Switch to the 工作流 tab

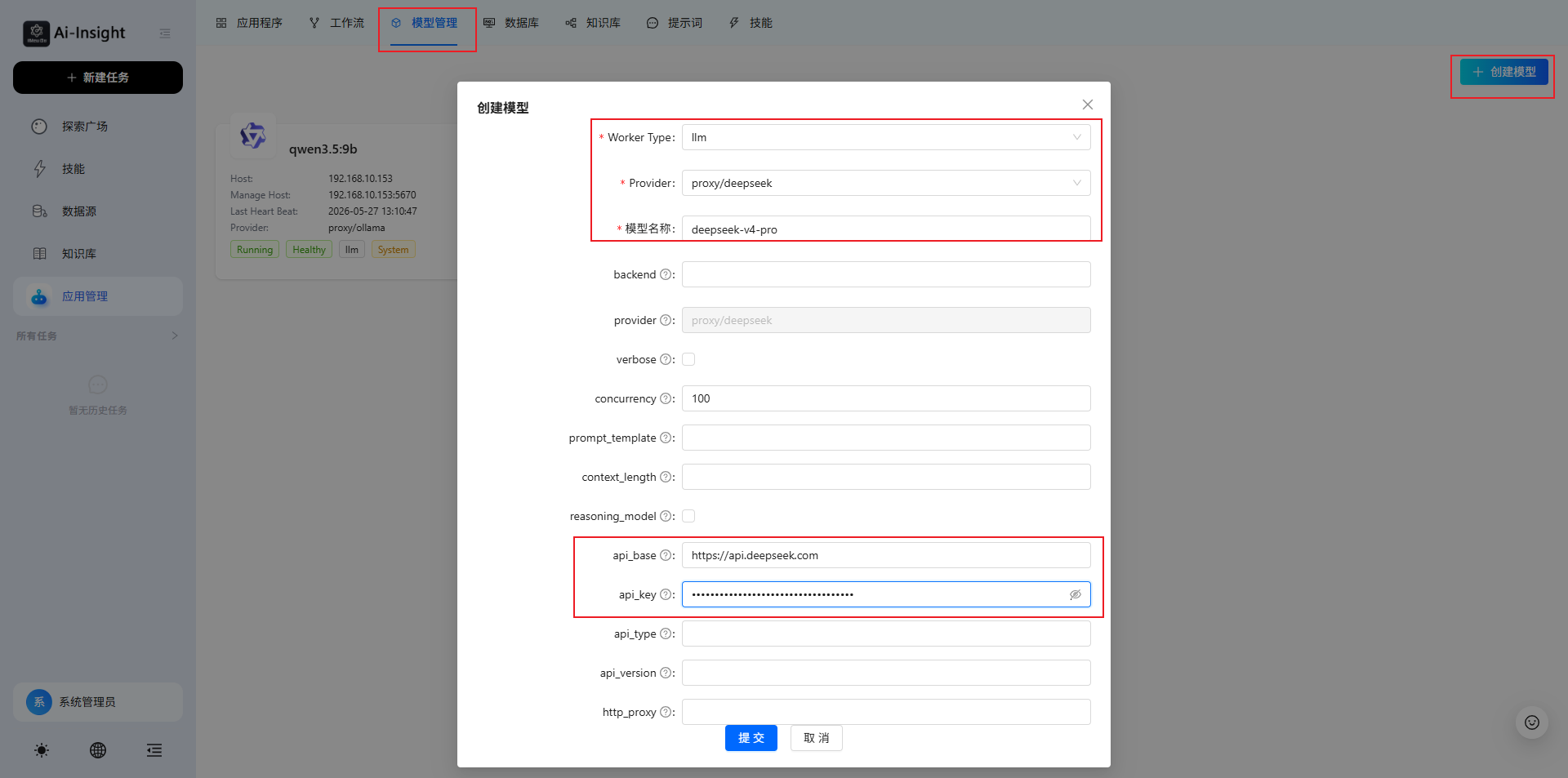(336, 23)
